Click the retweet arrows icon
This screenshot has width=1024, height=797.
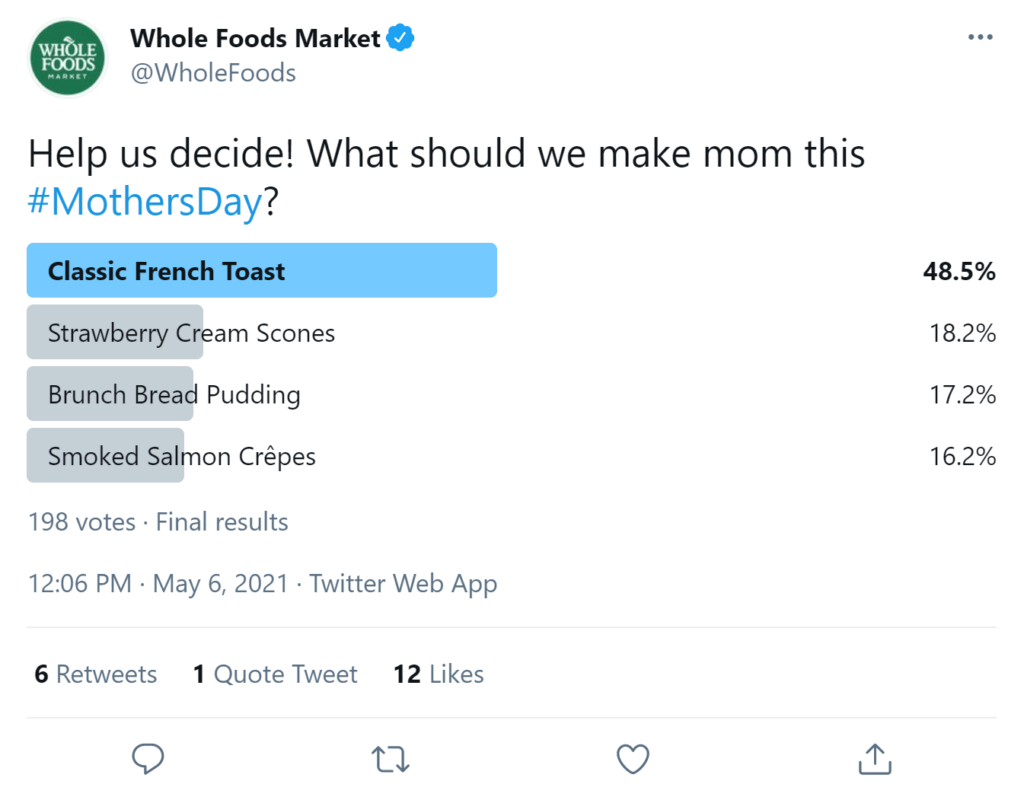point(390,759)
